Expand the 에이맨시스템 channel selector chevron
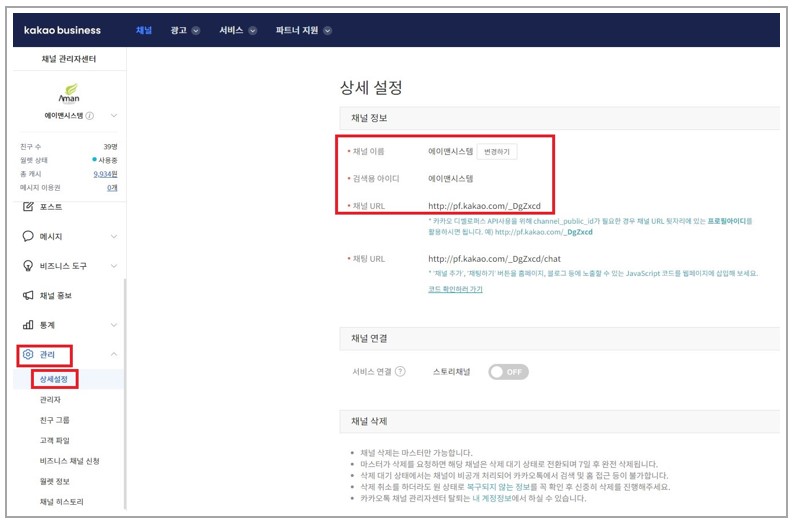Viewport: 792px width, 522px height. [x=114, y=116]
